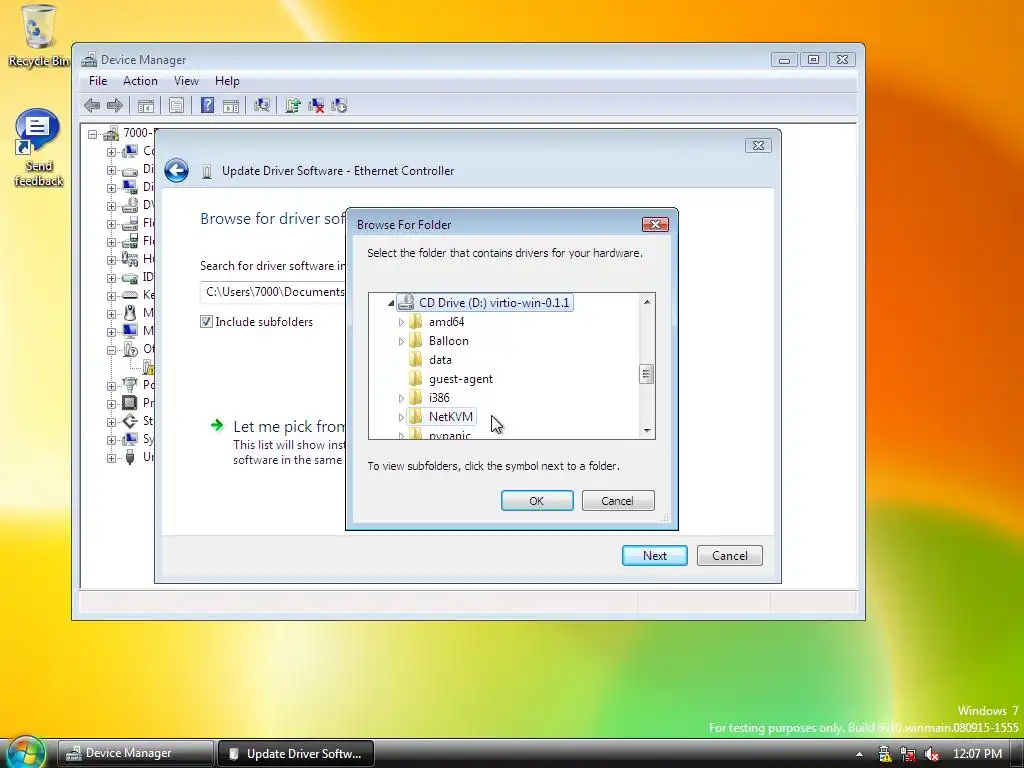Expand the NetKVM folder arrow
Viewport: 1024px width, 768px height.
[x=401, y=417]
